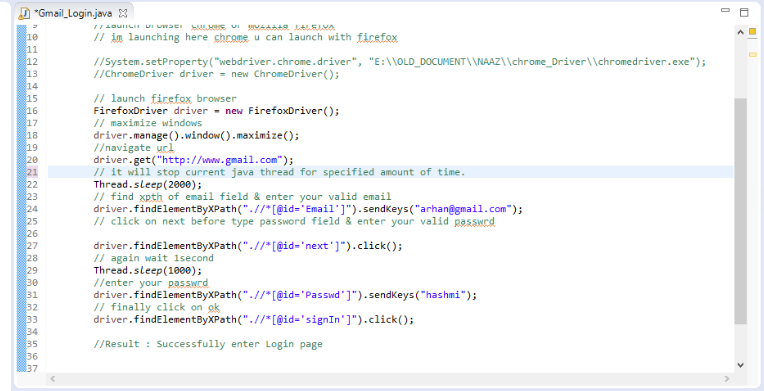This screenshot has height=391, width=764.
Task: Click the "Thread.sleep(1000);" statement
Action: (147, 270)
